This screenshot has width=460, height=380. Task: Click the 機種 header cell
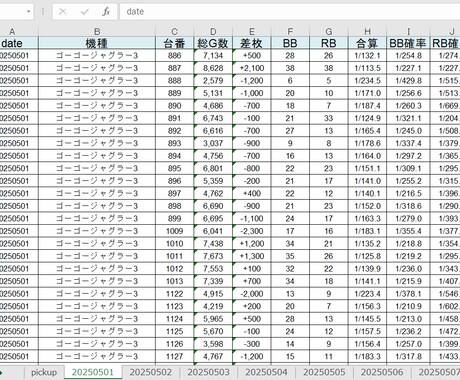pyautogui.click(x=97, y=43)
